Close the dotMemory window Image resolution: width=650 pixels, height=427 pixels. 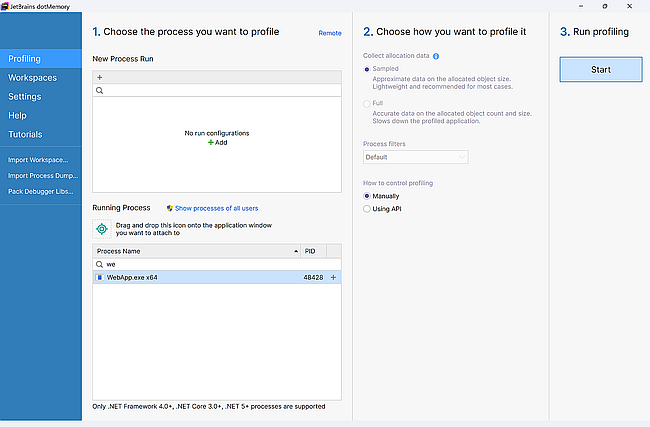tap(629, 6)
